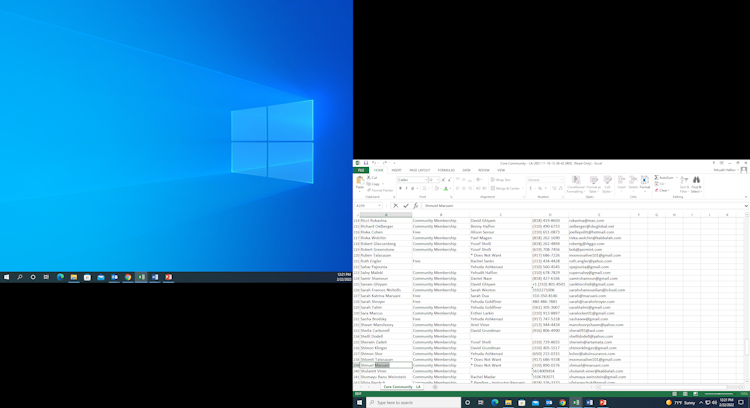Click the Undo arrow in Quick Access toolbar

point(374,163)
